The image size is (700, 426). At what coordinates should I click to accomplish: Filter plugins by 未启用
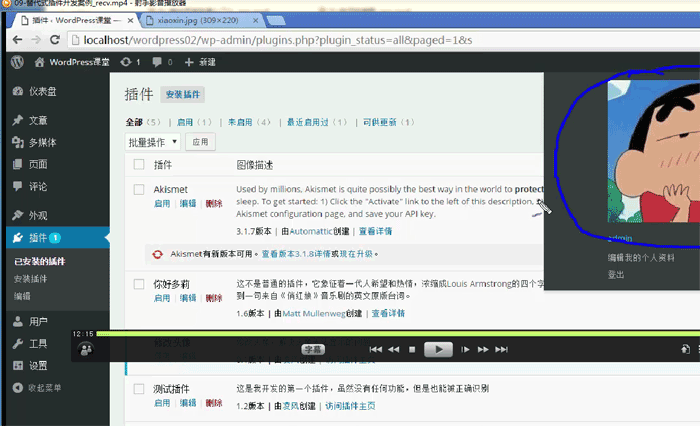[x=240, y=122]
